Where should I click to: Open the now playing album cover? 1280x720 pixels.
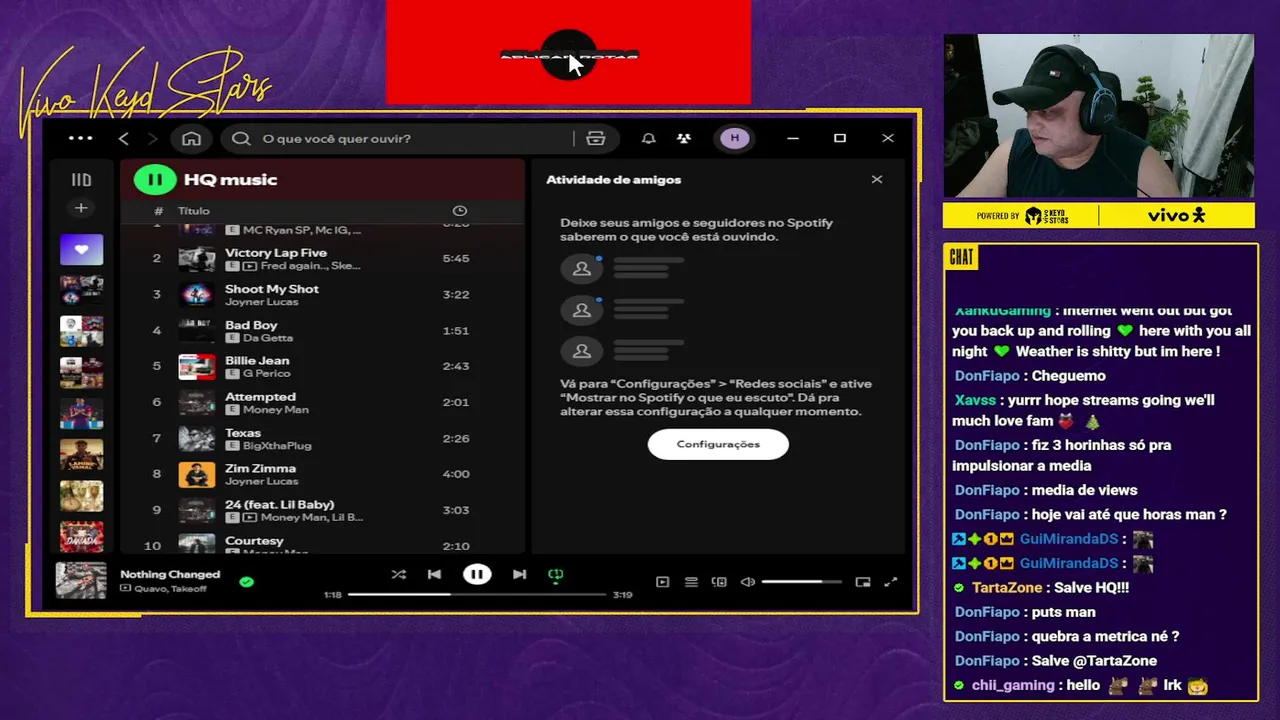click(x=81, y=580)
